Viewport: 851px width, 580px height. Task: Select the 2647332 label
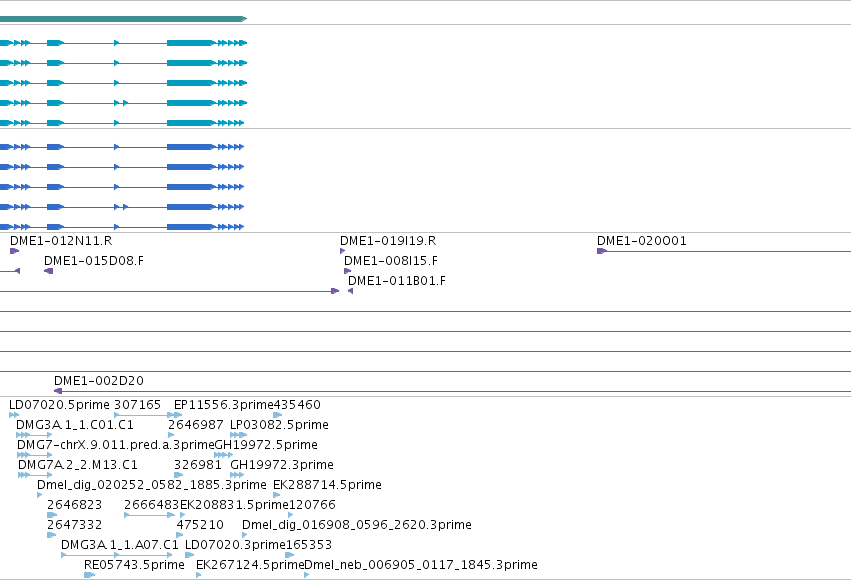[74, 525]
